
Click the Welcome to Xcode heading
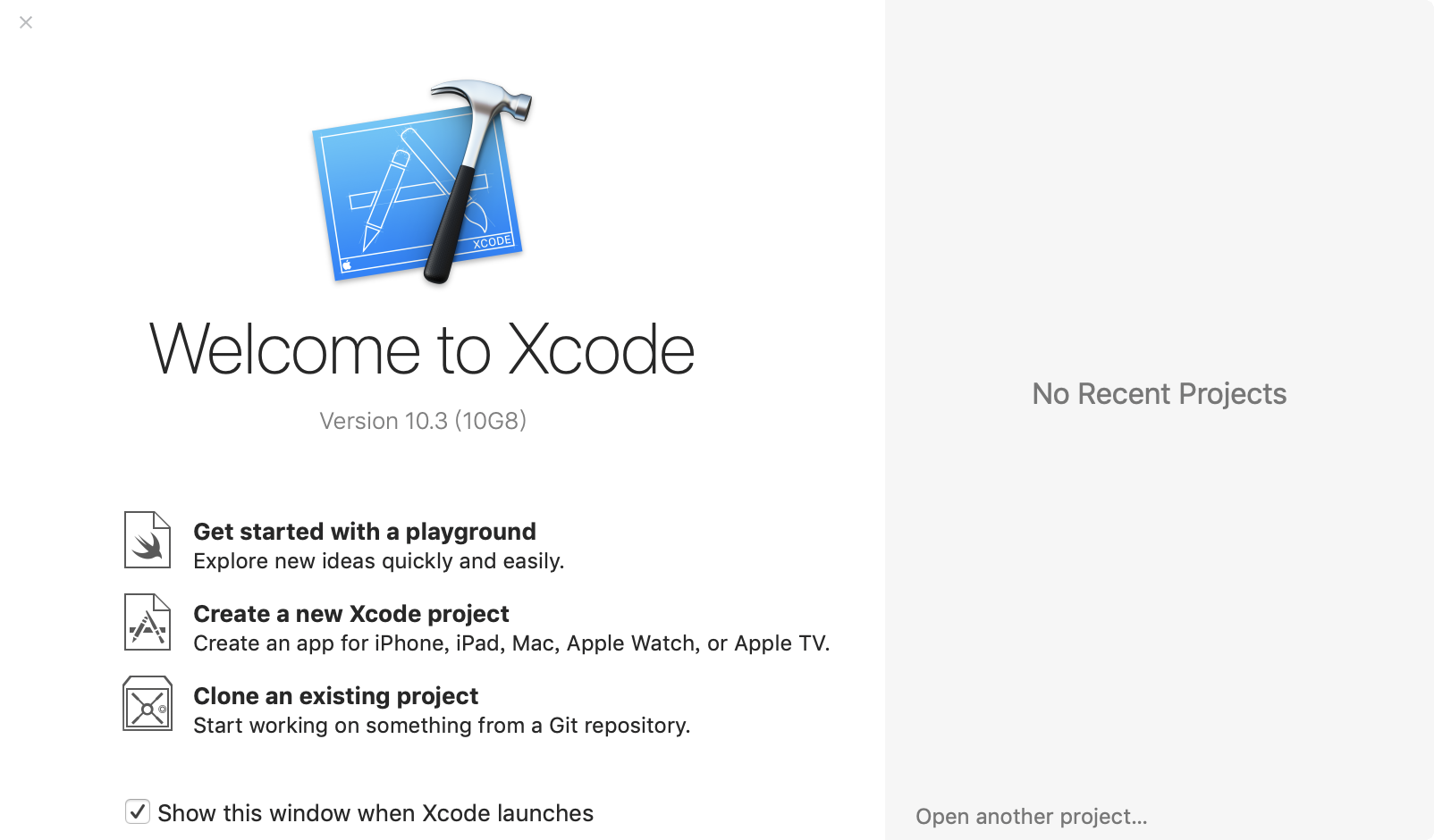point(422,349)
